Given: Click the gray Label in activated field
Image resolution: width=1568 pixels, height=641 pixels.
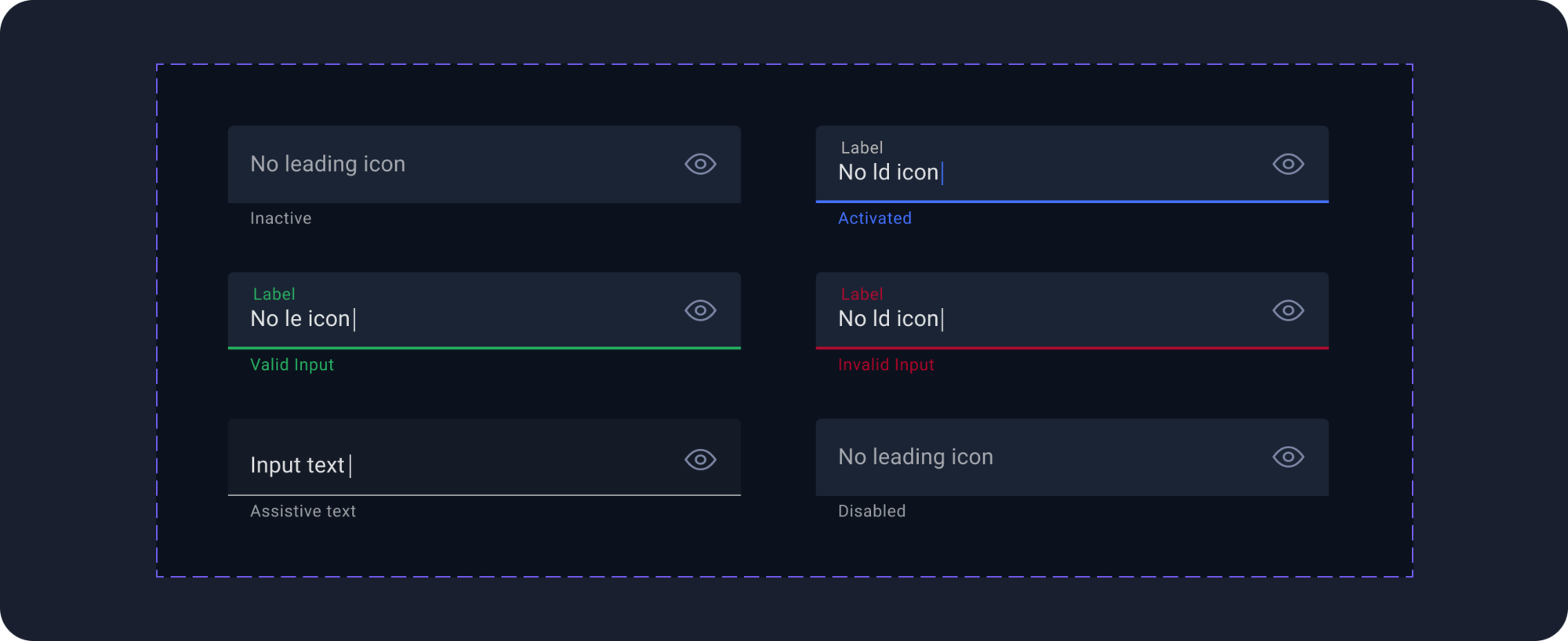Looking at the screenshot, I should (x=862, y=148).
